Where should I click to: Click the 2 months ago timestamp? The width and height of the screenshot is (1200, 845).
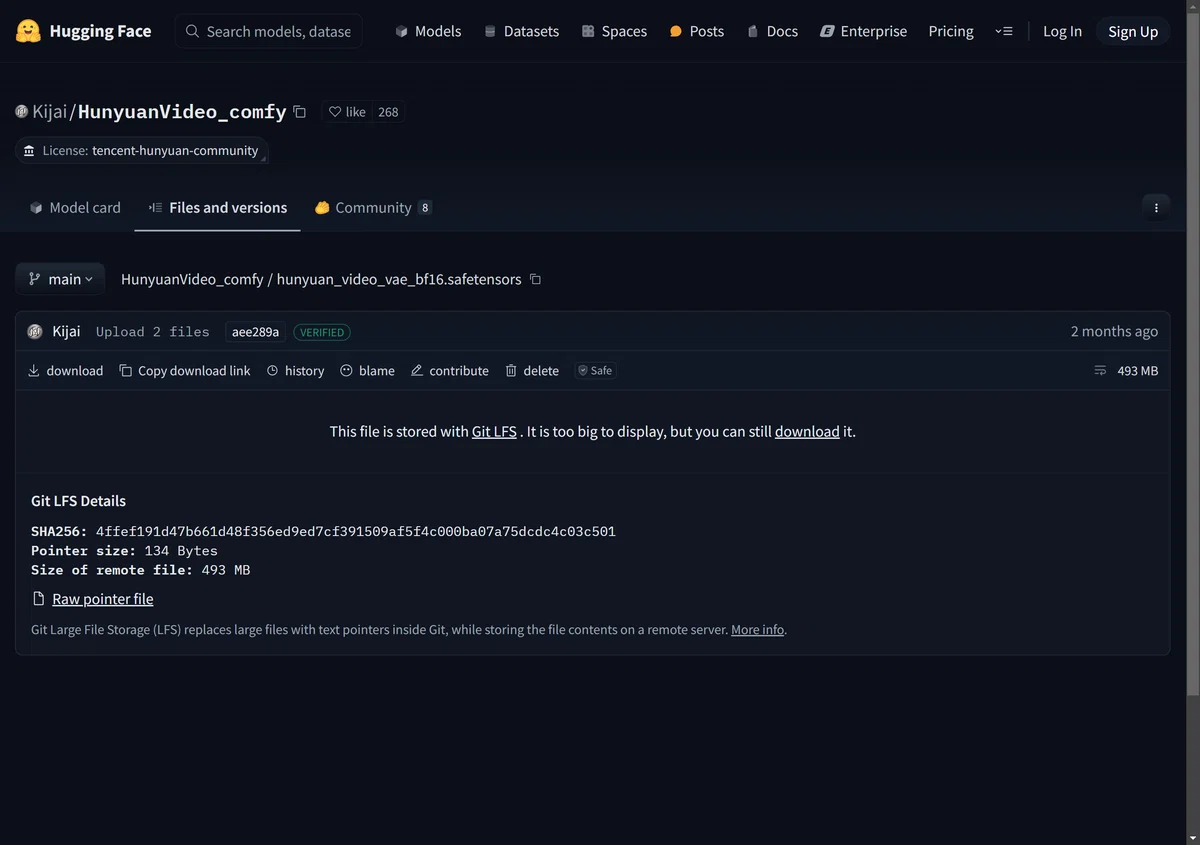[1114, 331]
